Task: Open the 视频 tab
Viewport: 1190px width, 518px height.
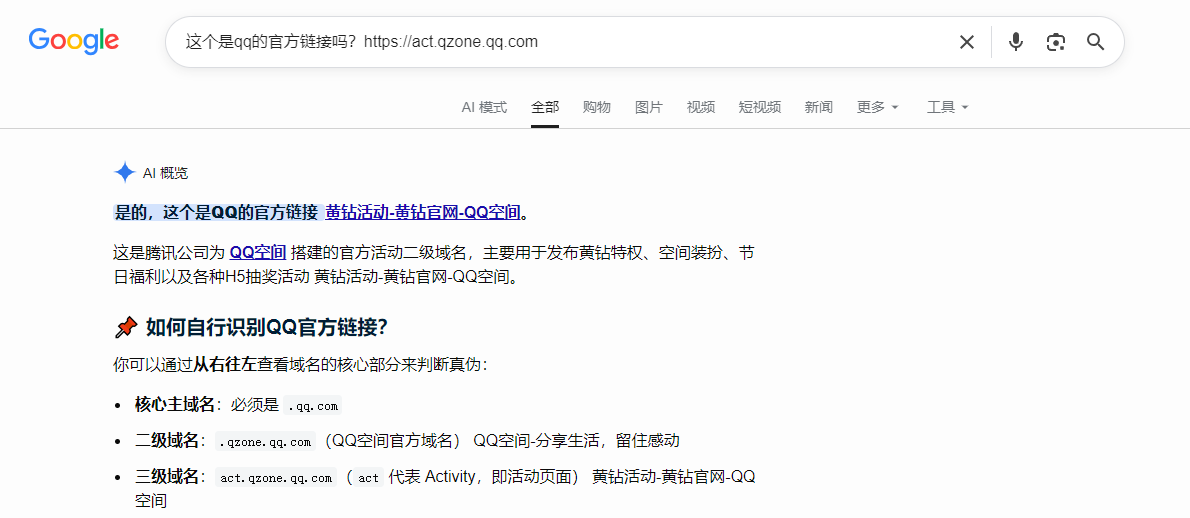Action: [x=700, y=107]
